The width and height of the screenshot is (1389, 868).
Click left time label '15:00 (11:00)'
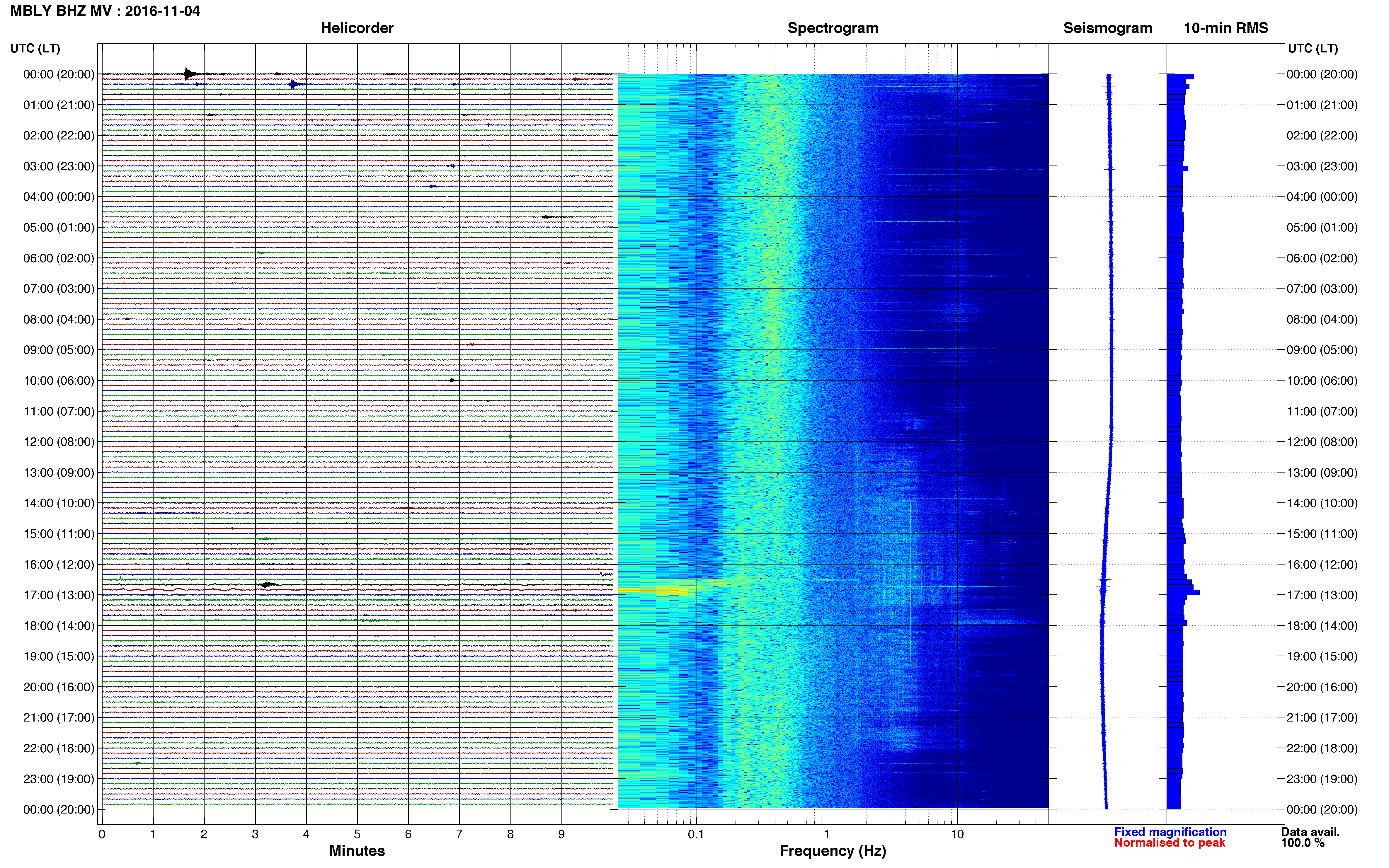(x=59, y=534)
